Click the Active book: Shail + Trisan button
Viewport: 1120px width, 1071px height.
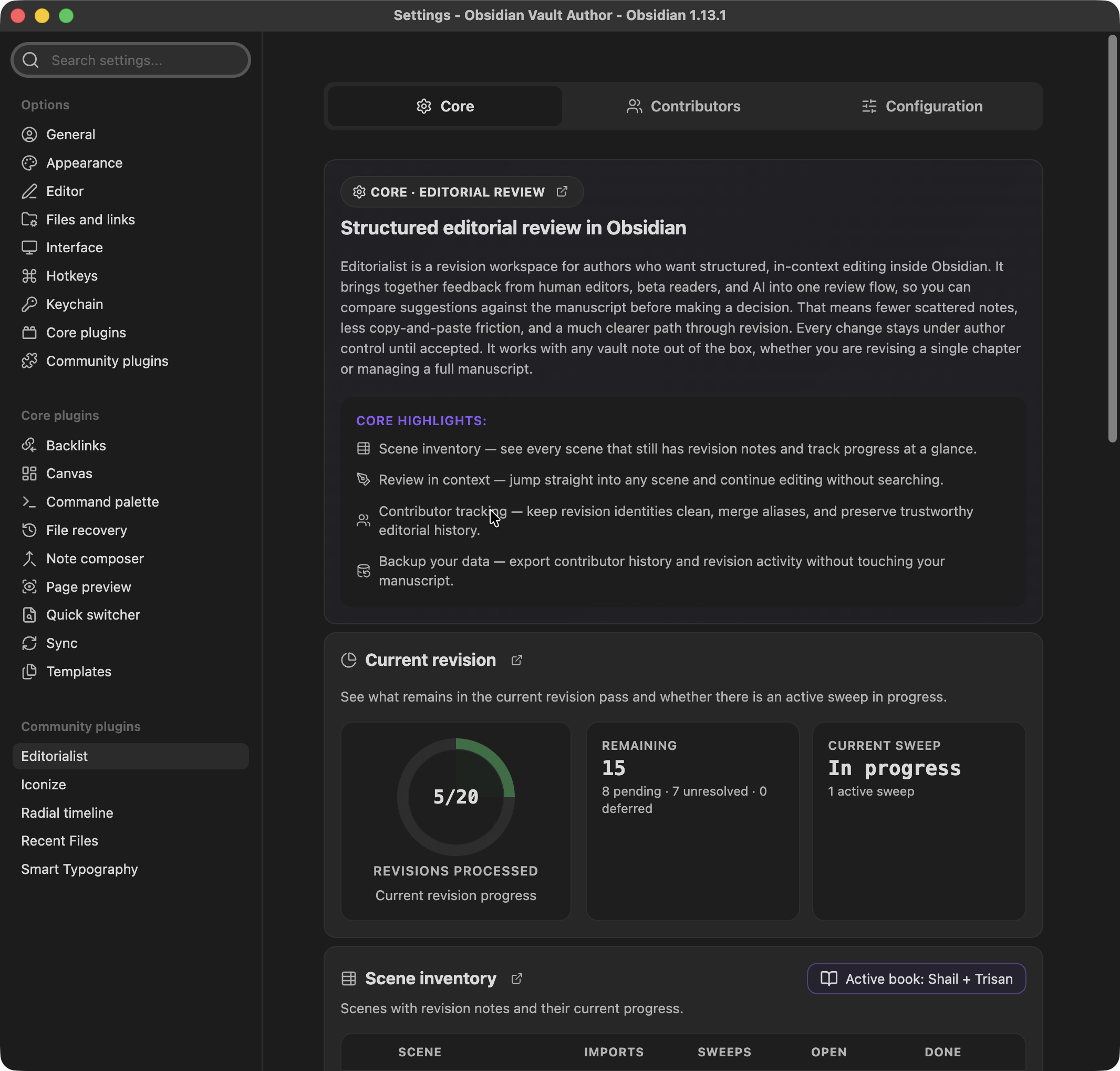click(916, 979)
